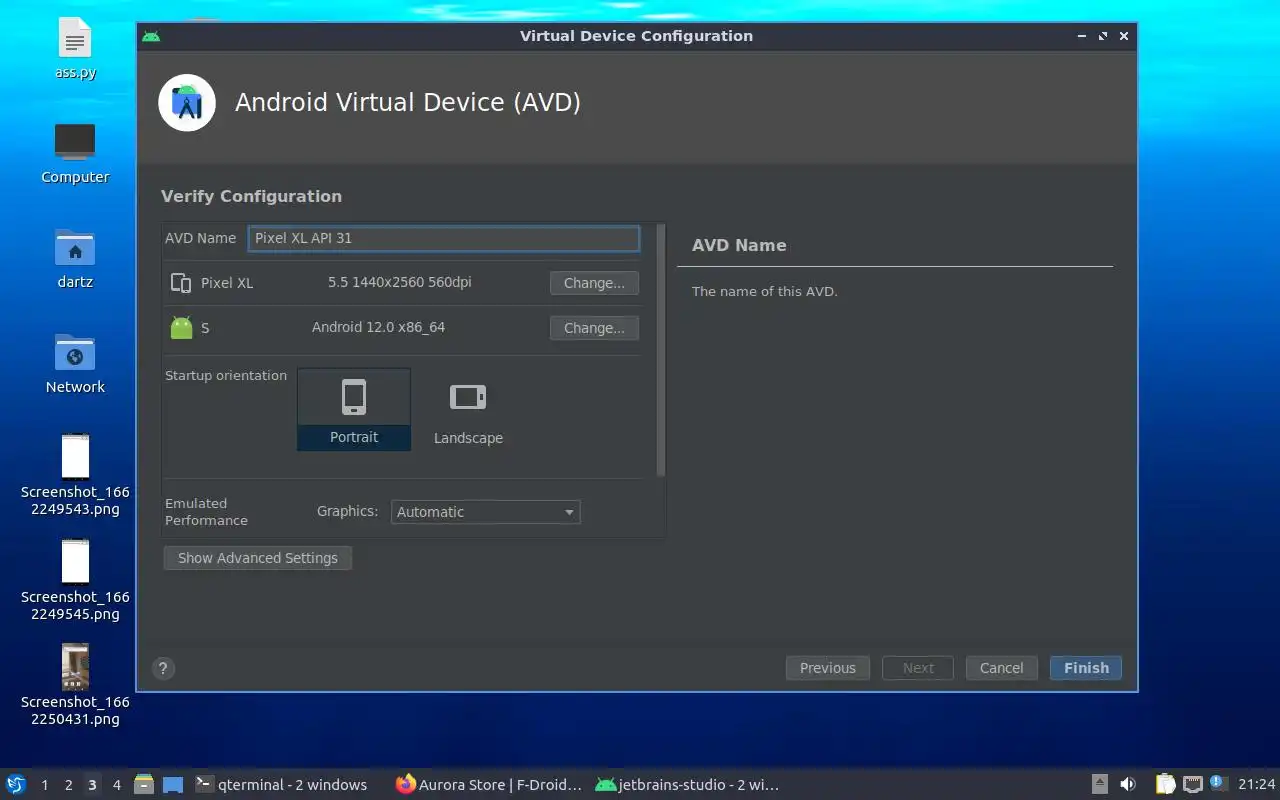This screenshot has width=1280, height=800.
Task: Switch to workspace 2 in pager
Action: (x=69, y=785)
